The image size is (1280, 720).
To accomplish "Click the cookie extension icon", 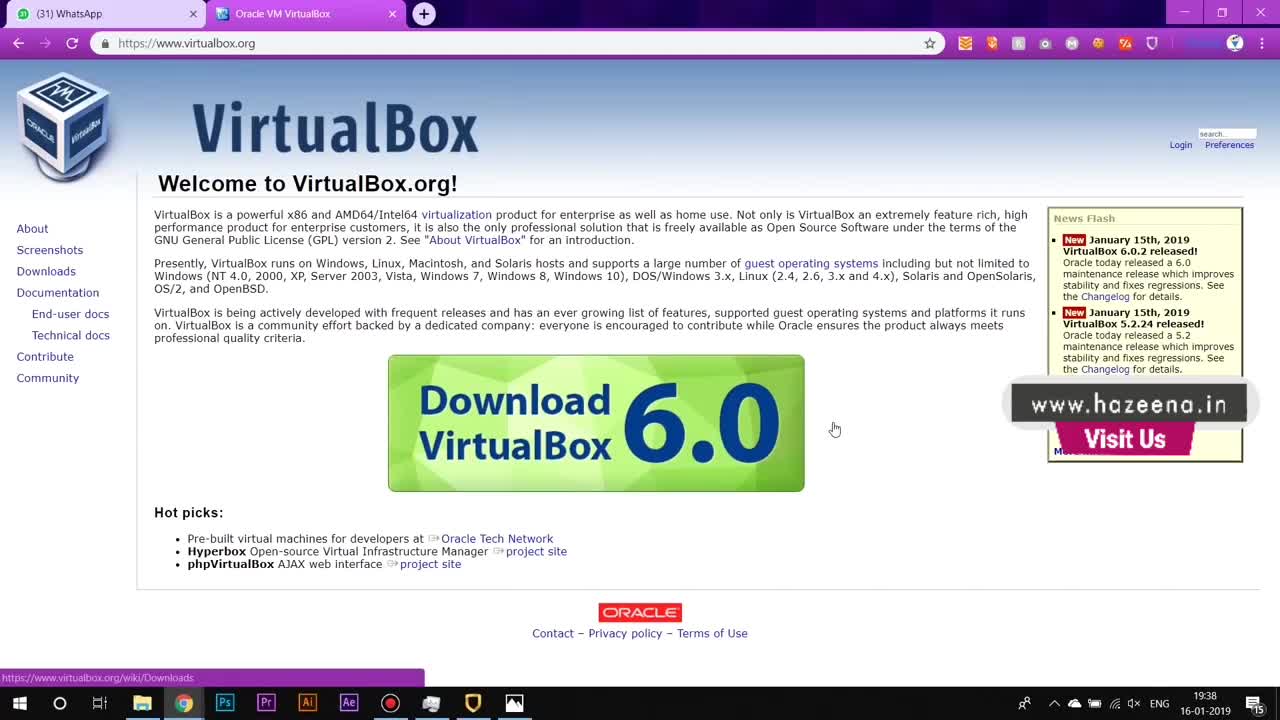I will tap(1098, 43).
